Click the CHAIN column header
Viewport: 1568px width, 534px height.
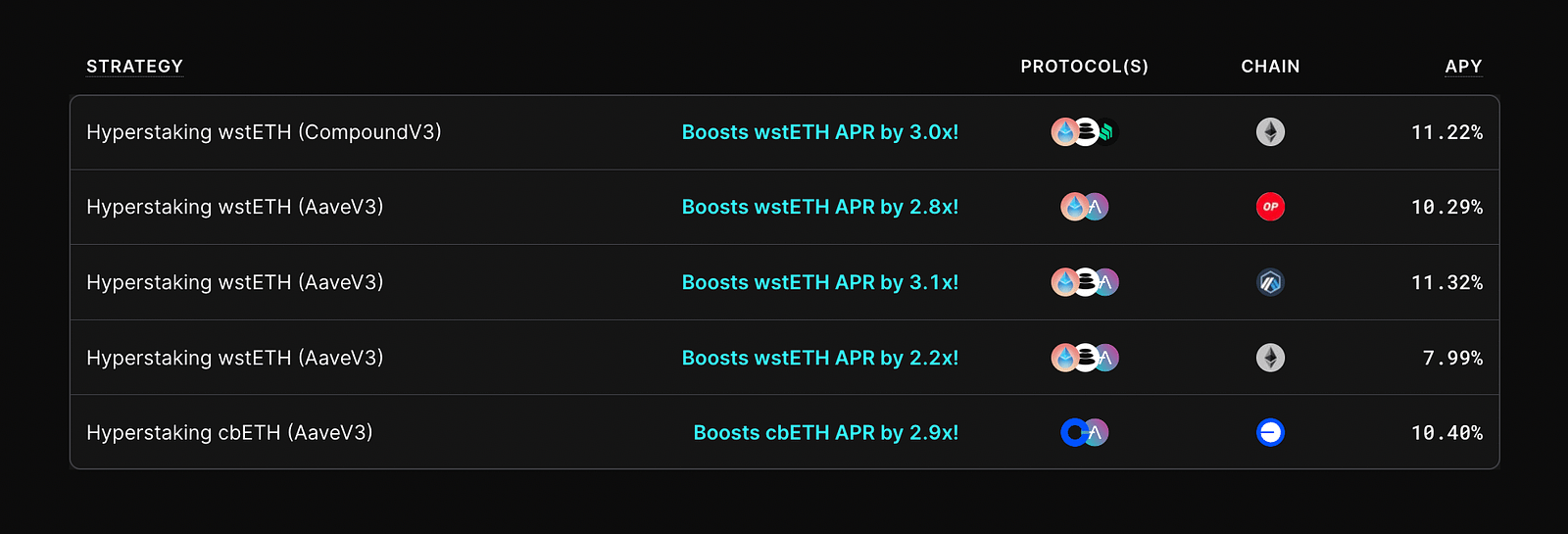[x=1270, y=67]
